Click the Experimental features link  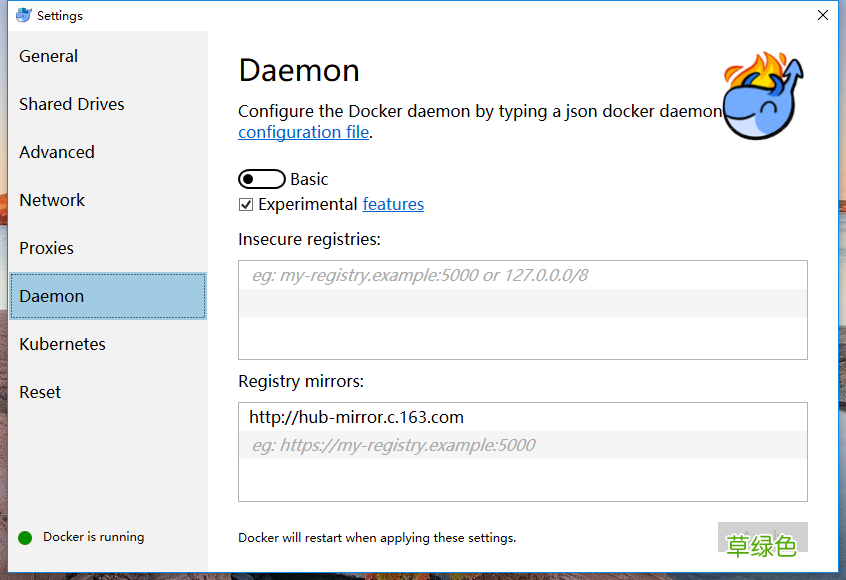[x=393, y=204]
